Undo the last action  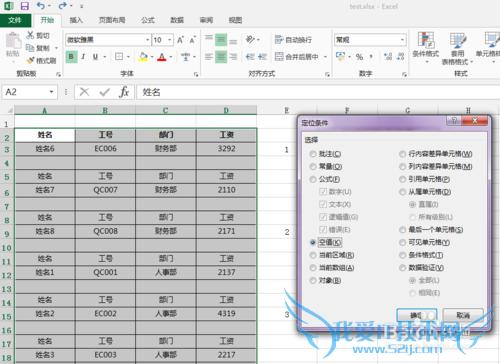(x=41, y=6)
